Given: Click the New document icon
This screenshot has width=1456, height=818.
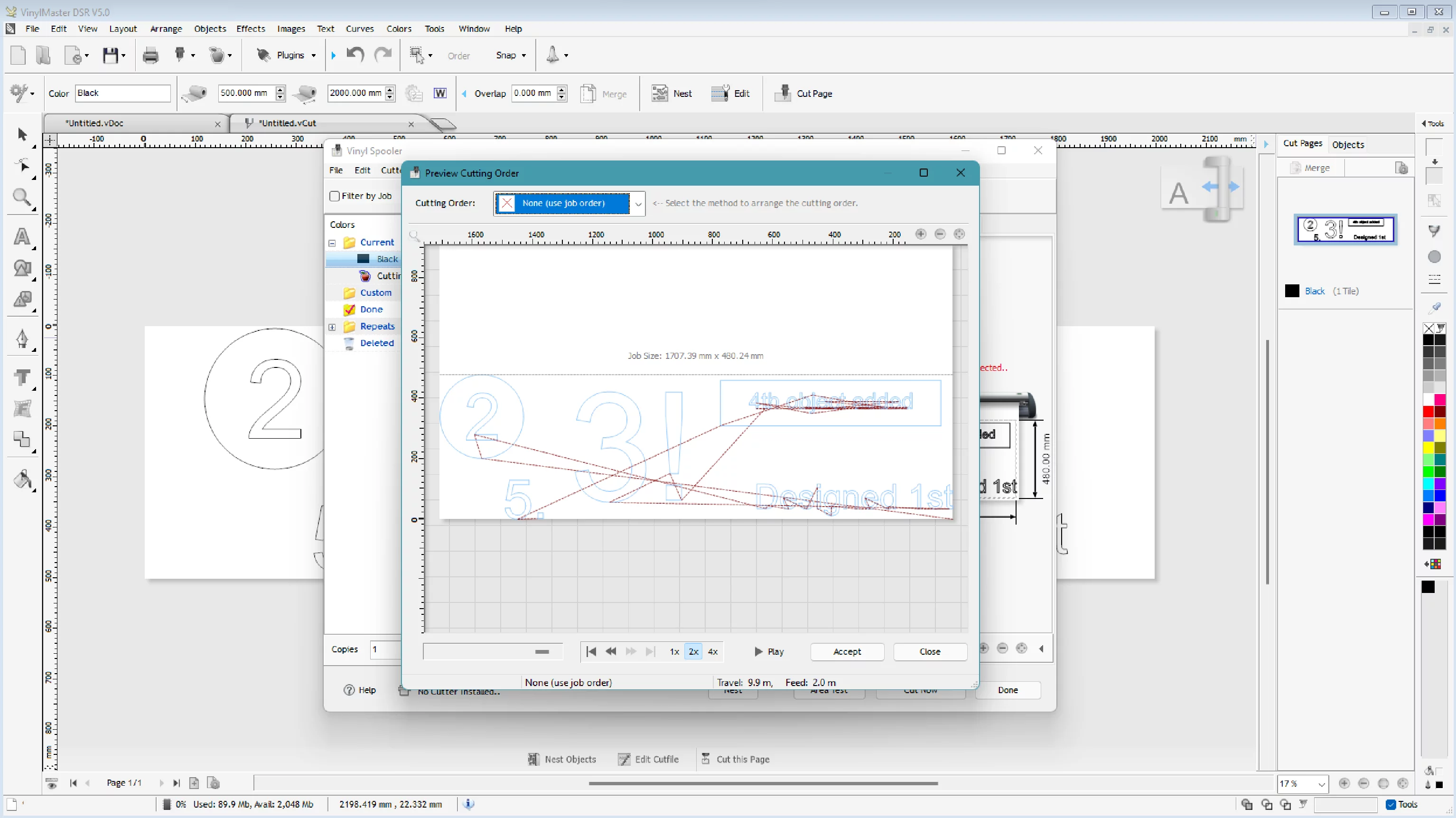Looking at the screenshot, I should click(x=18, y=56).
